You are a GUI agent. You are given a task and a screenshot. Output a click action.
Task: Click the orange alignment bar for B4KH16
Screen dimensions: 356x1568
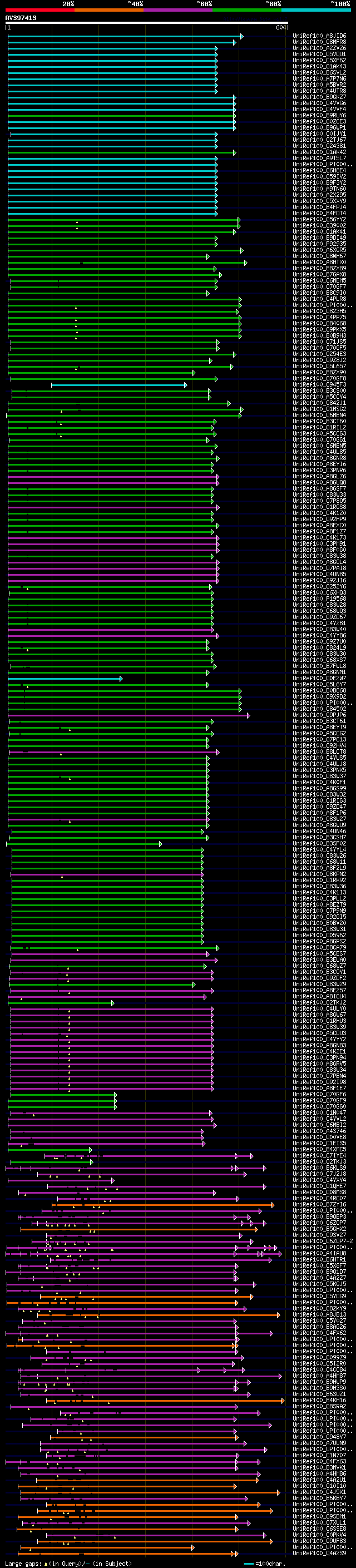pos(166,1400)
